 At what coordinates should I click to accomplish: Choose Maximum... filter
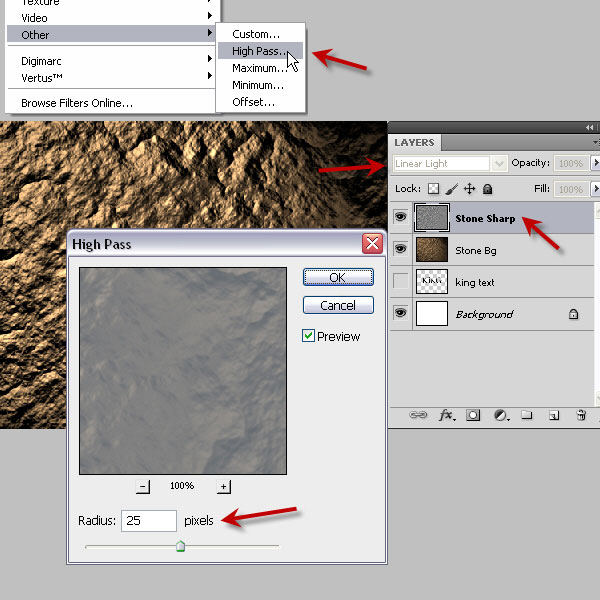[x=260, y=68]
